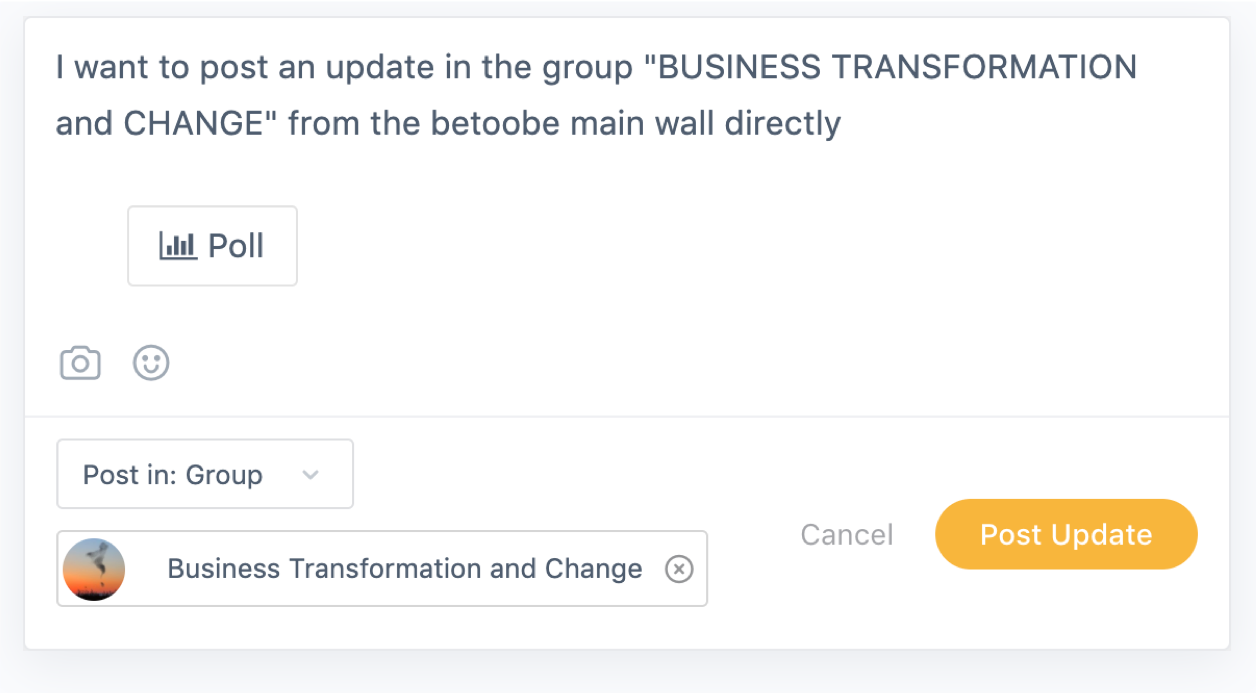Place cursor after the word 'directly'
This screenshot has height=693, width=1256.
[843, 124]
